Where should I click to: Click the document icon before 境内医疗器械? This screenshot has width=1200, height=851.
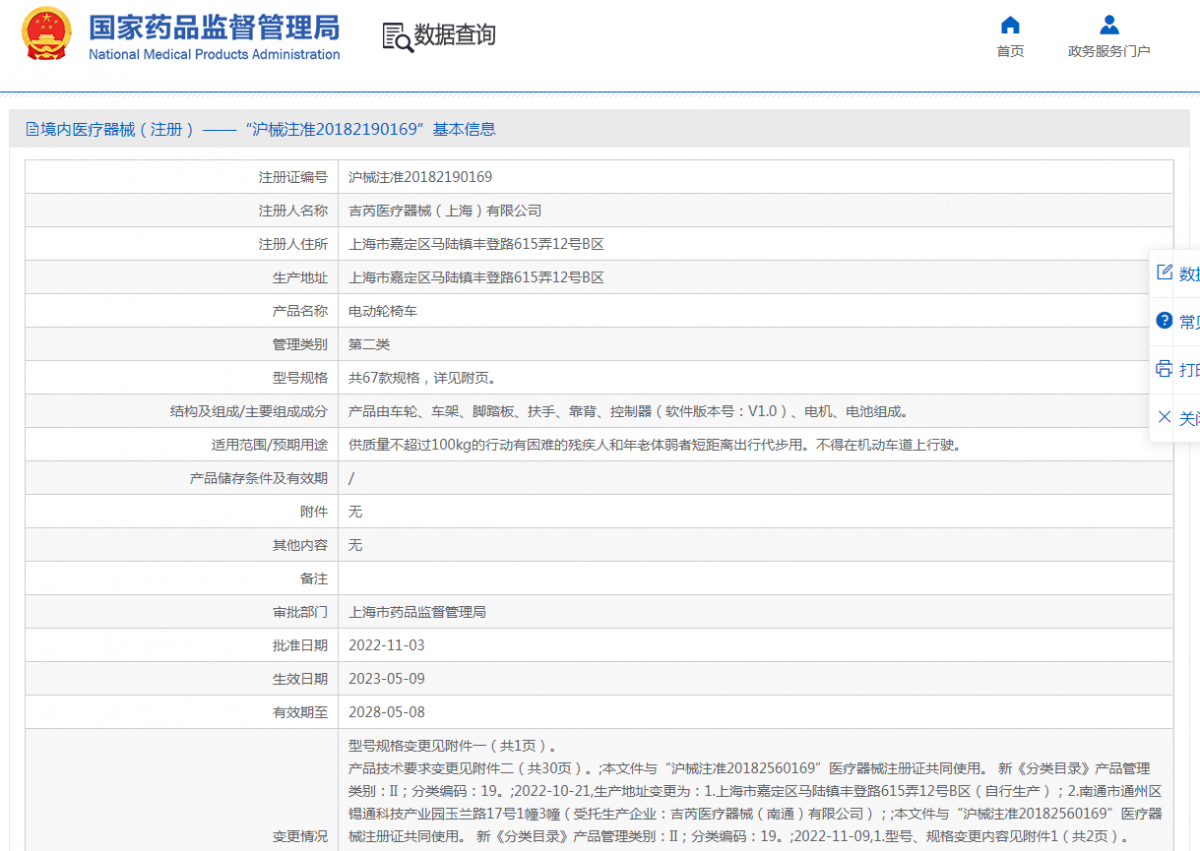coord(33,129)
